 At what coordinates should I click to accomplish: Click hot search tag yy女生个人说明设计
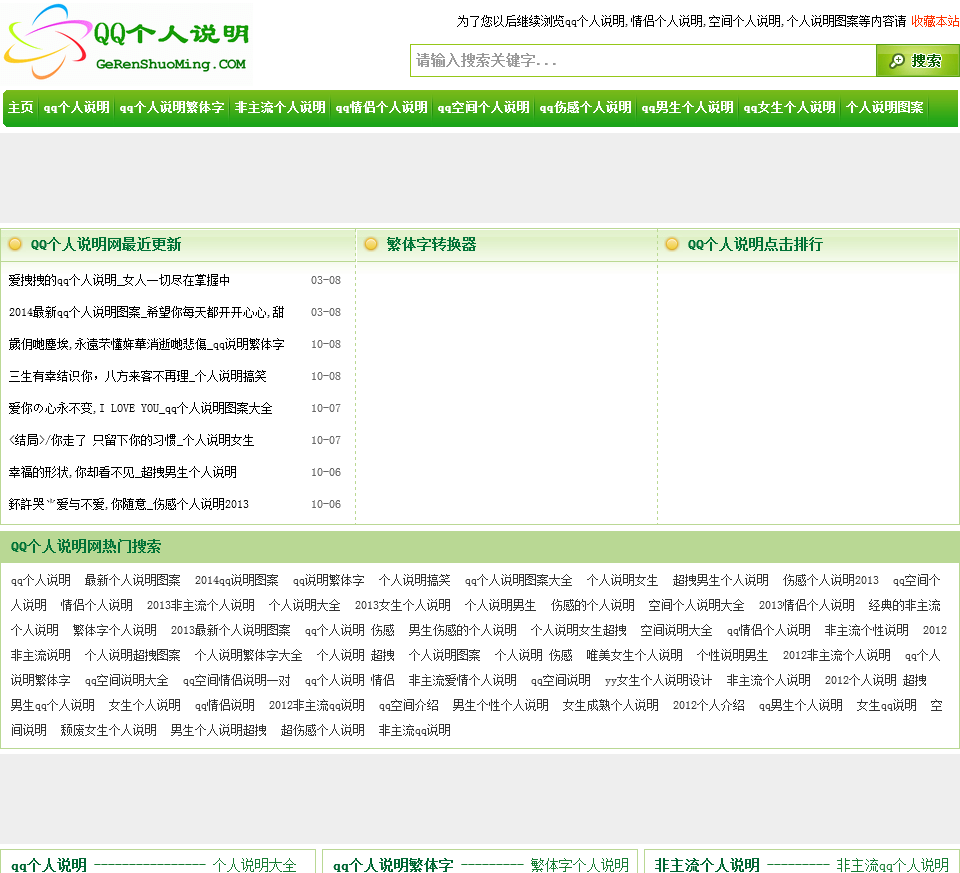tap(659, 681)
